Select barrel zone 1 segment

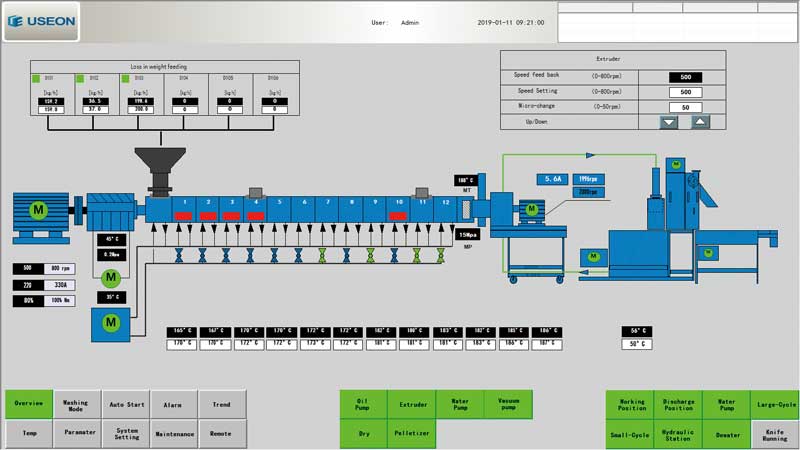coord(184,209)
